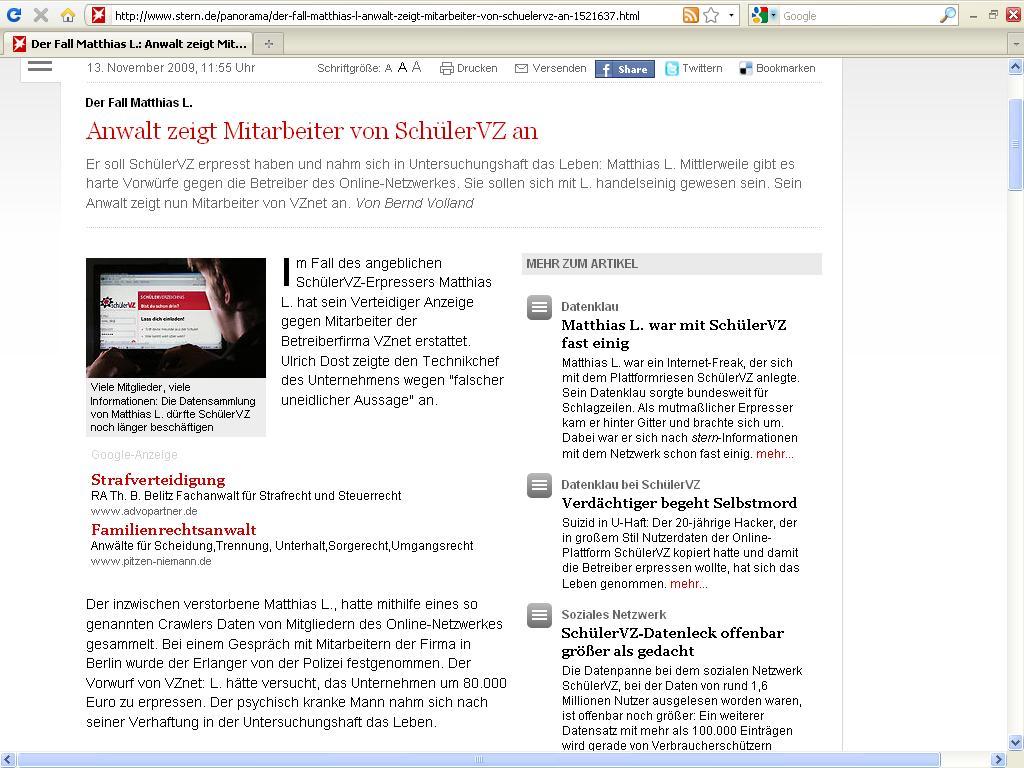Image resolution: width=1024 pixels, height=768 pixels.
Task: Select the 'Der Fall Matthias L.' browser tab
Action: point(129,44)
